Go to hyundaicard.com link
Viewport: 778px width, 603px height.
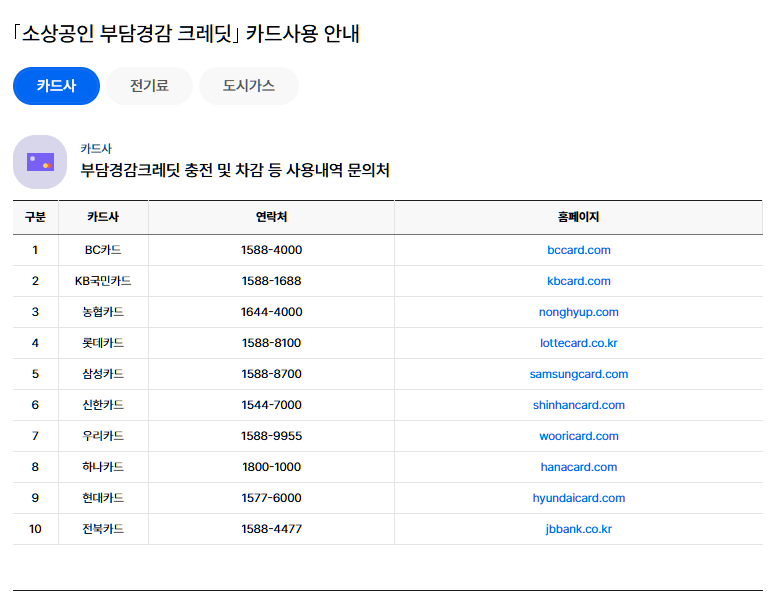pyautogui.click(x=579, y=498)
